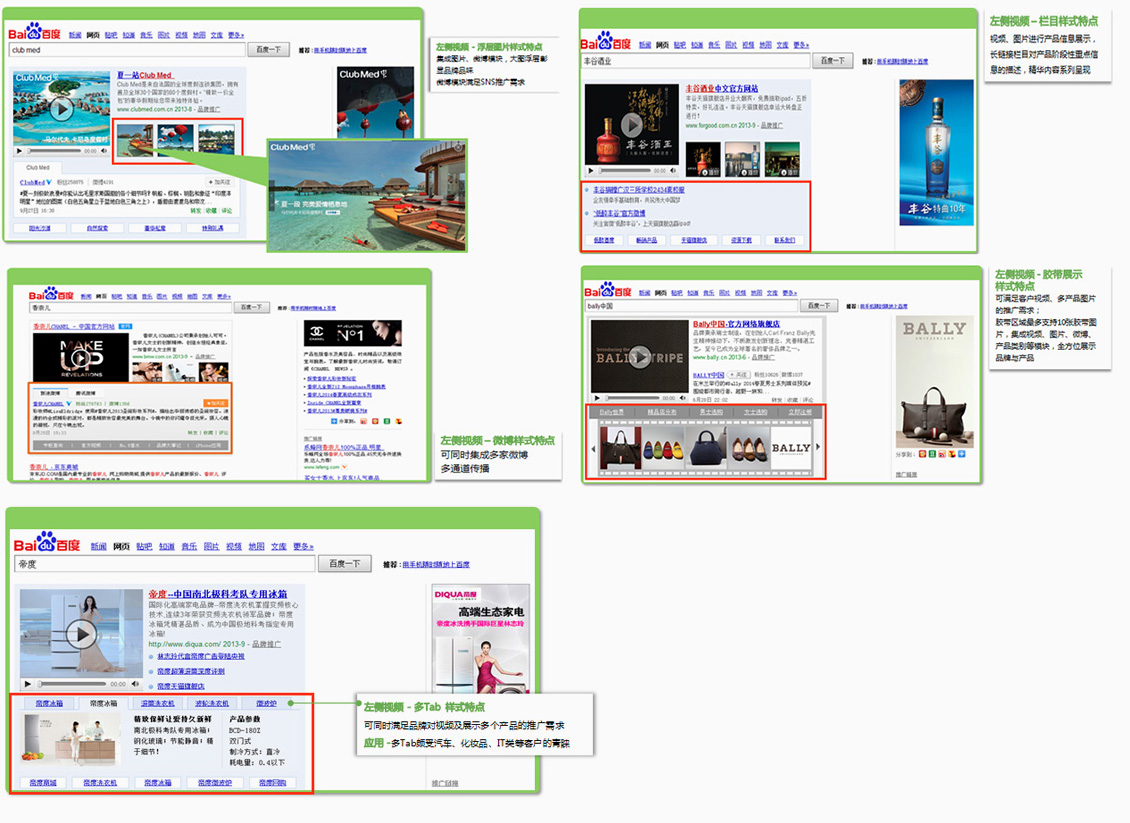Mute the 丰谷酒王 video volume

coord(673,171)
